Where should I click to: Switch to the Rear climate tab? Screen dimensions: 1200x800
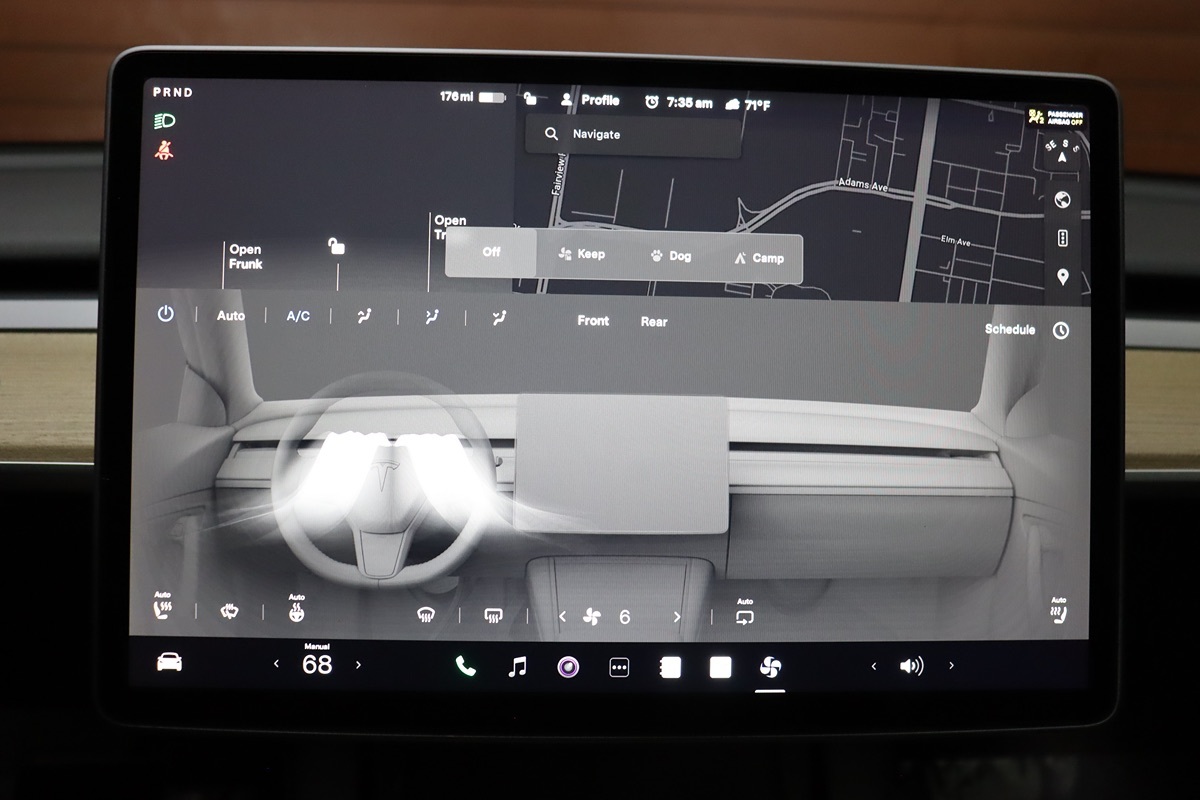tap(654, 321)
